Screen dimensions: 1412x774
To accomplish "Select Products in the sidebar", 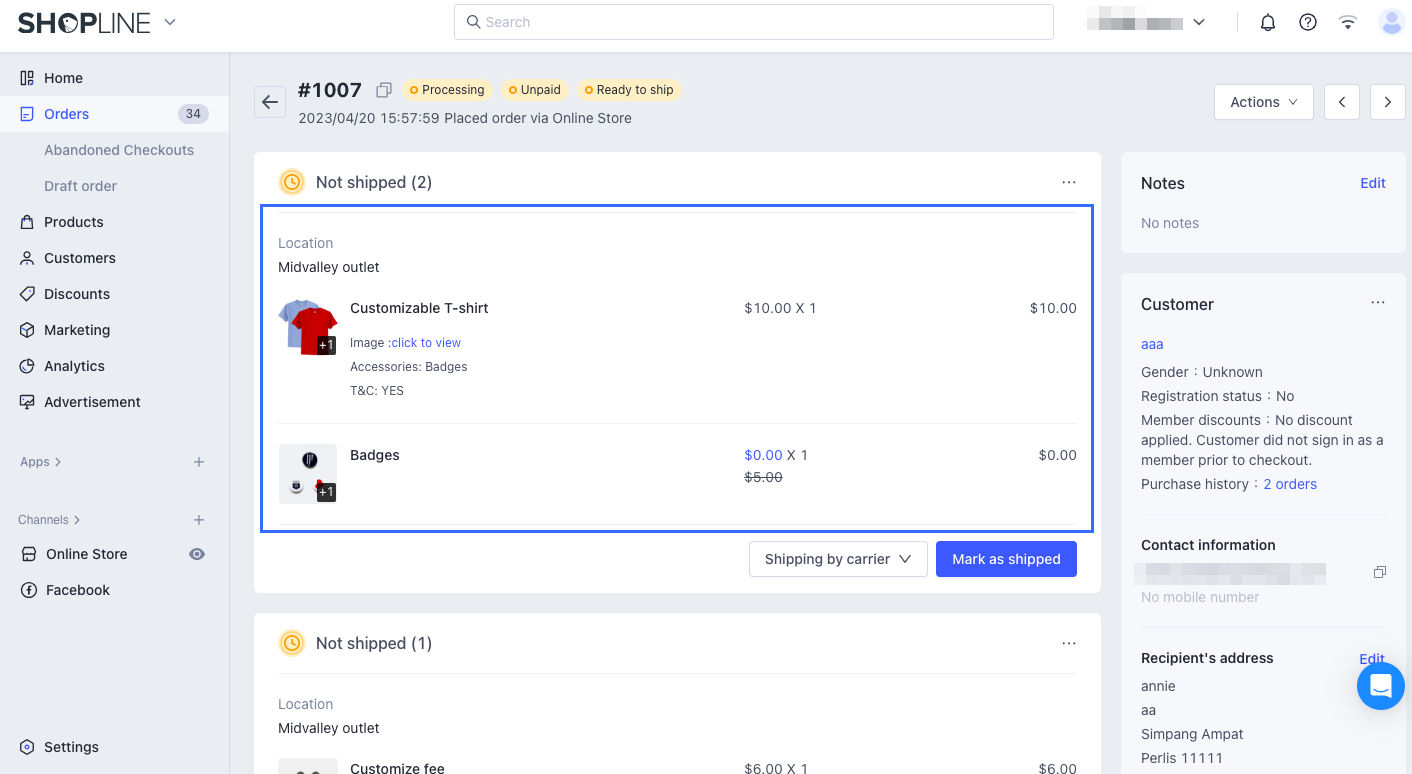I will click(75, 221).
